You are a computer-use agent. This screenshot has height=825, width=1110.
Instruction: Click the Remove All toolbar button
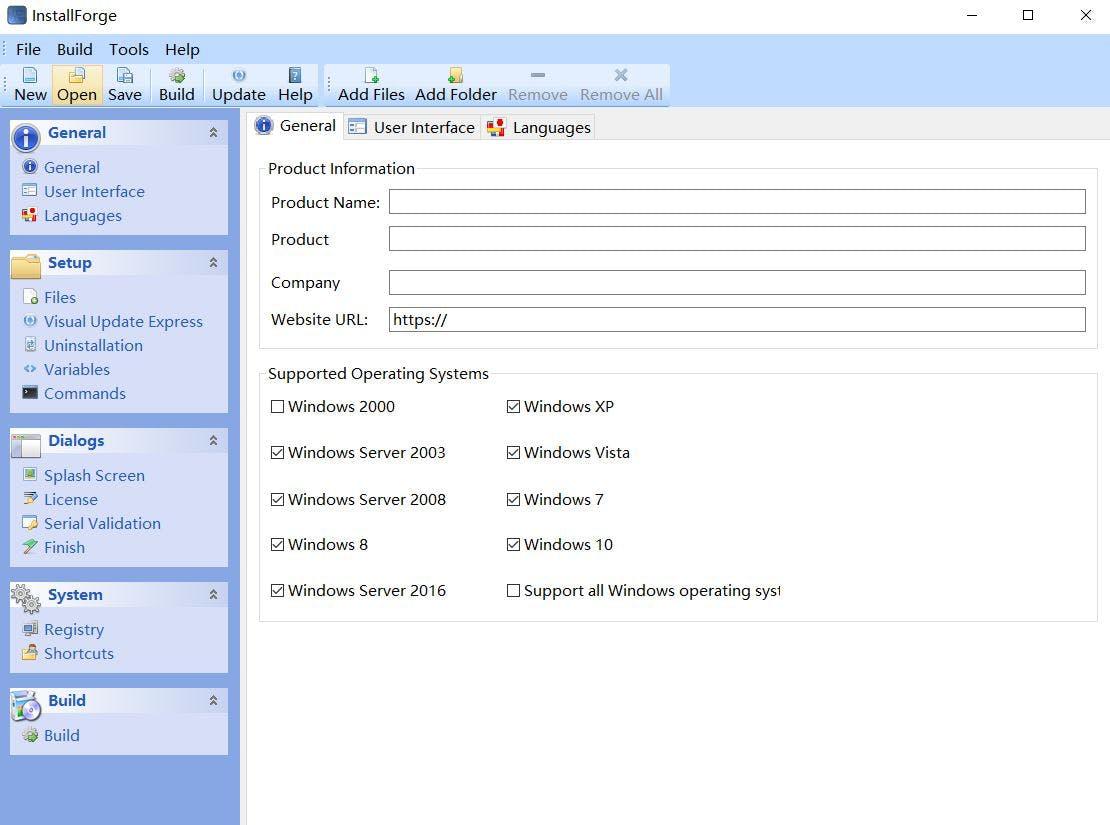coord(621,85)
